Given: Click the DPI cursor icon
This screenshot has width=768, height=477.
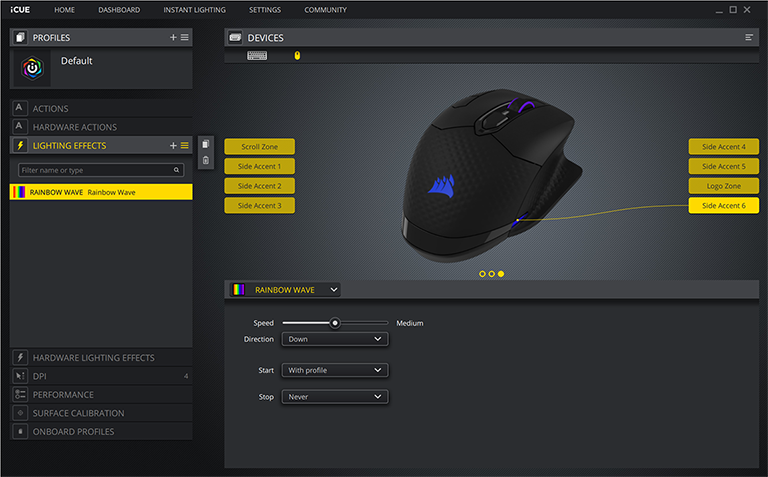Looking at the screenshot, I should tap(20, 376).
